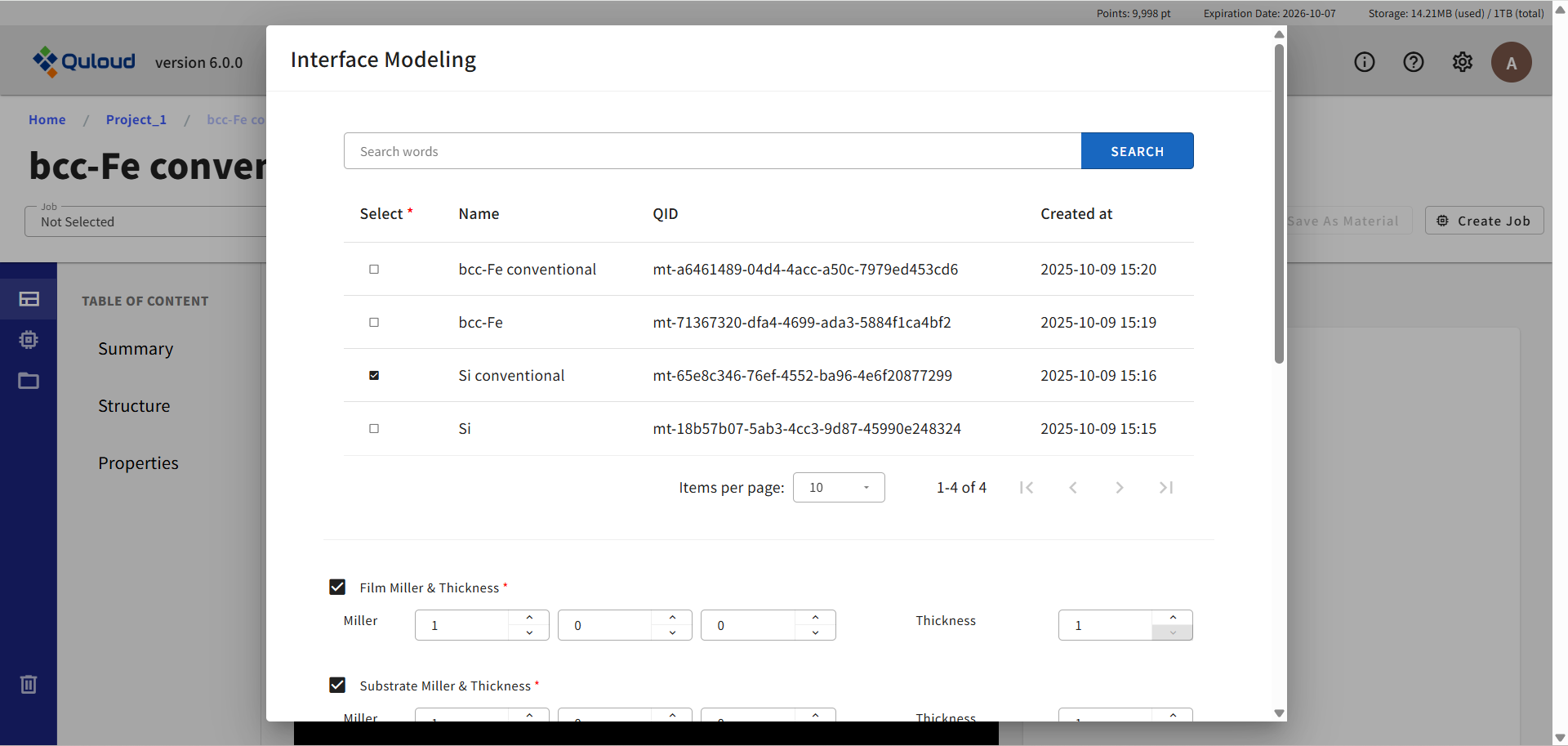This screenshot has width=1568, height=746.
Task: Toggle the Film Miller & Thickness checkbox
Action: (337, 587)
